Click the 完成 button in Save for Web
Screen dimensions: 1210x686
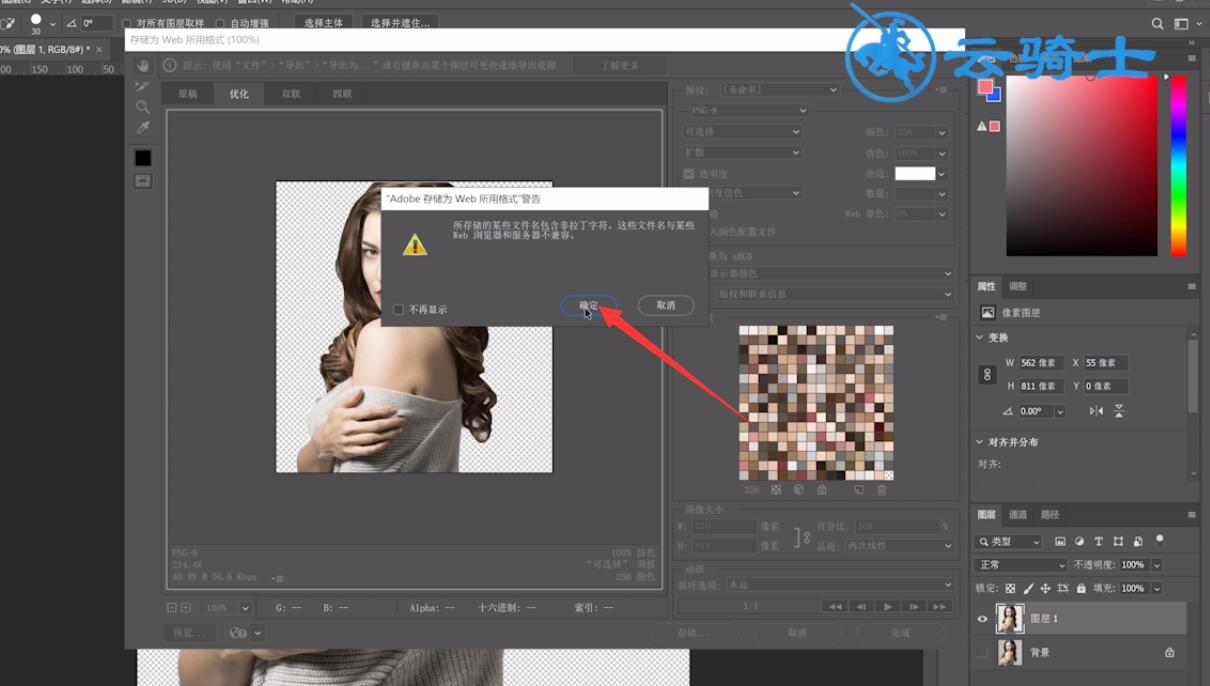click(900, 633)
